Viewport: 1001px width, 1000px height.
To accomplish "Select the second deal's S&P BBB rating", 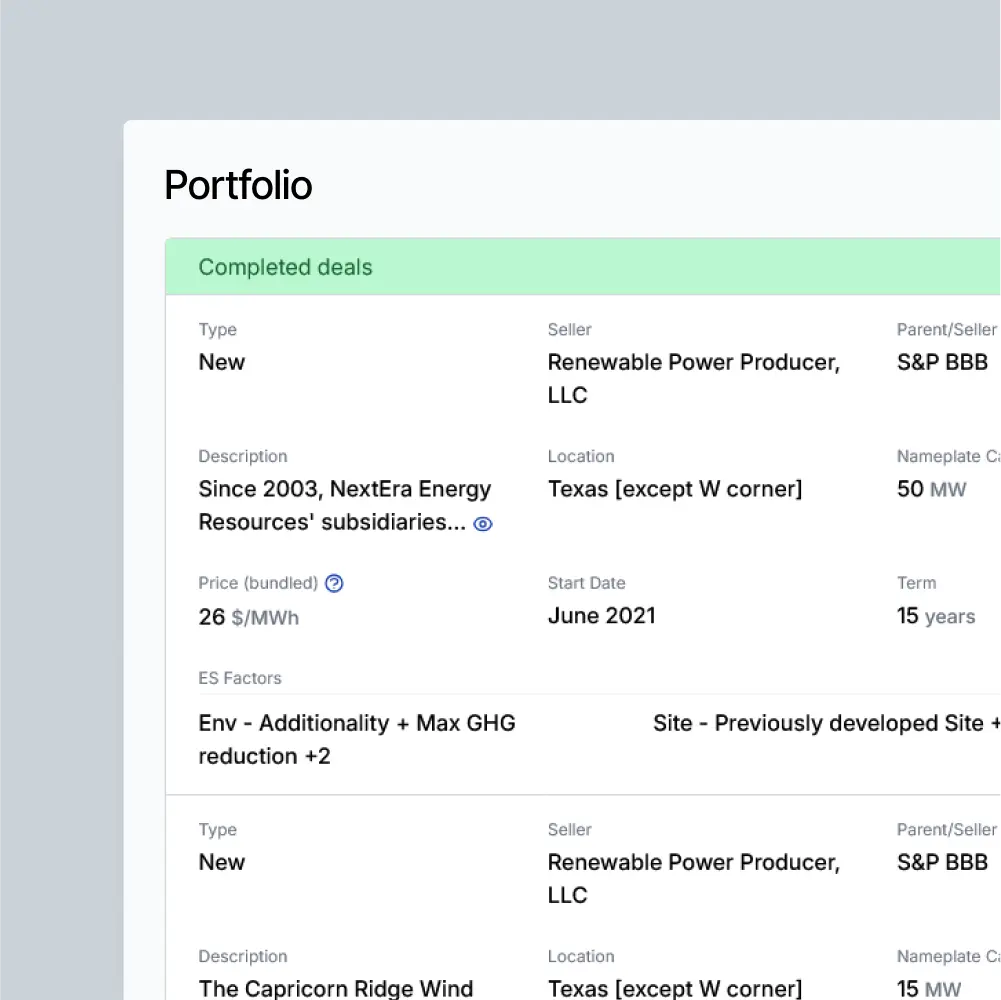I will tap(942, 862).
